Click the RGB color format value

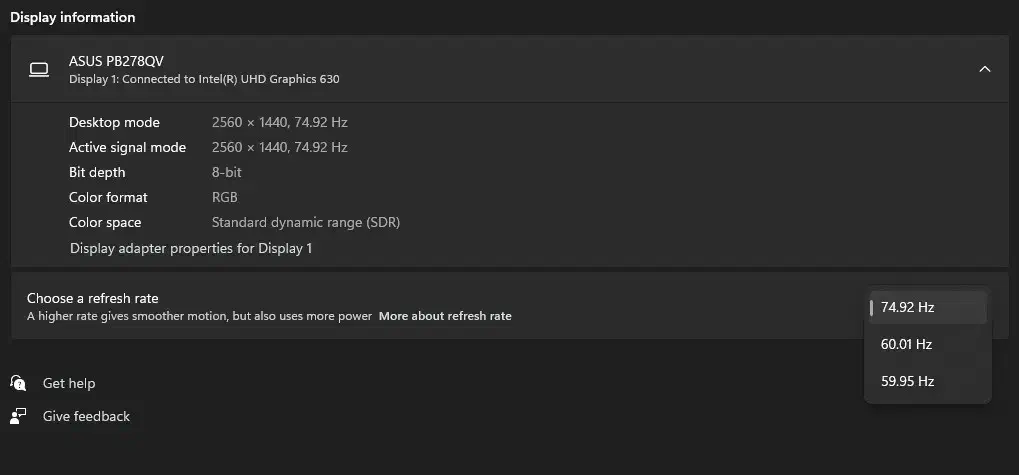225,197
